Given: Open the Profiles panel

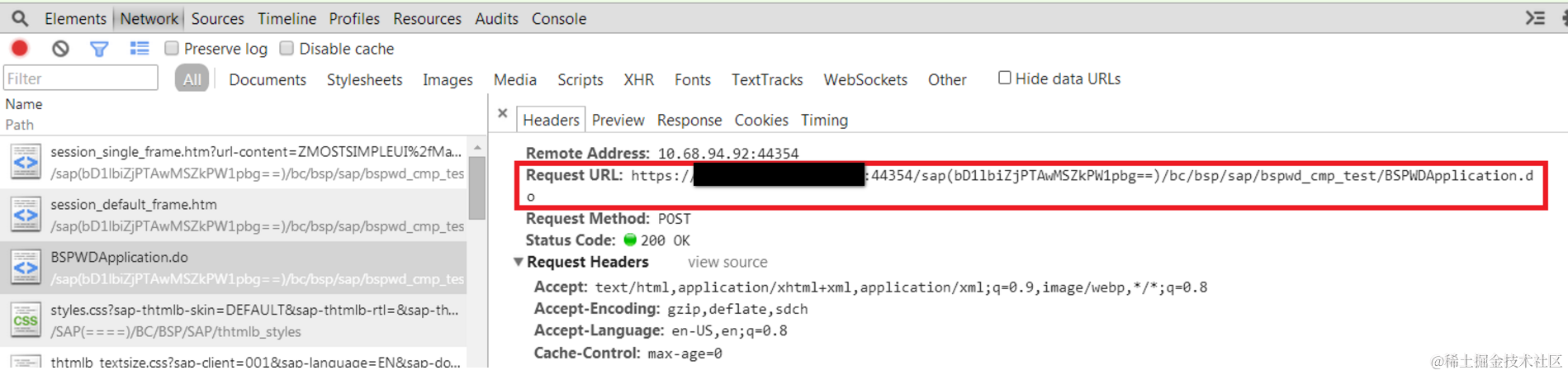Looking at the screenshot, I should (x=354, y=18).
